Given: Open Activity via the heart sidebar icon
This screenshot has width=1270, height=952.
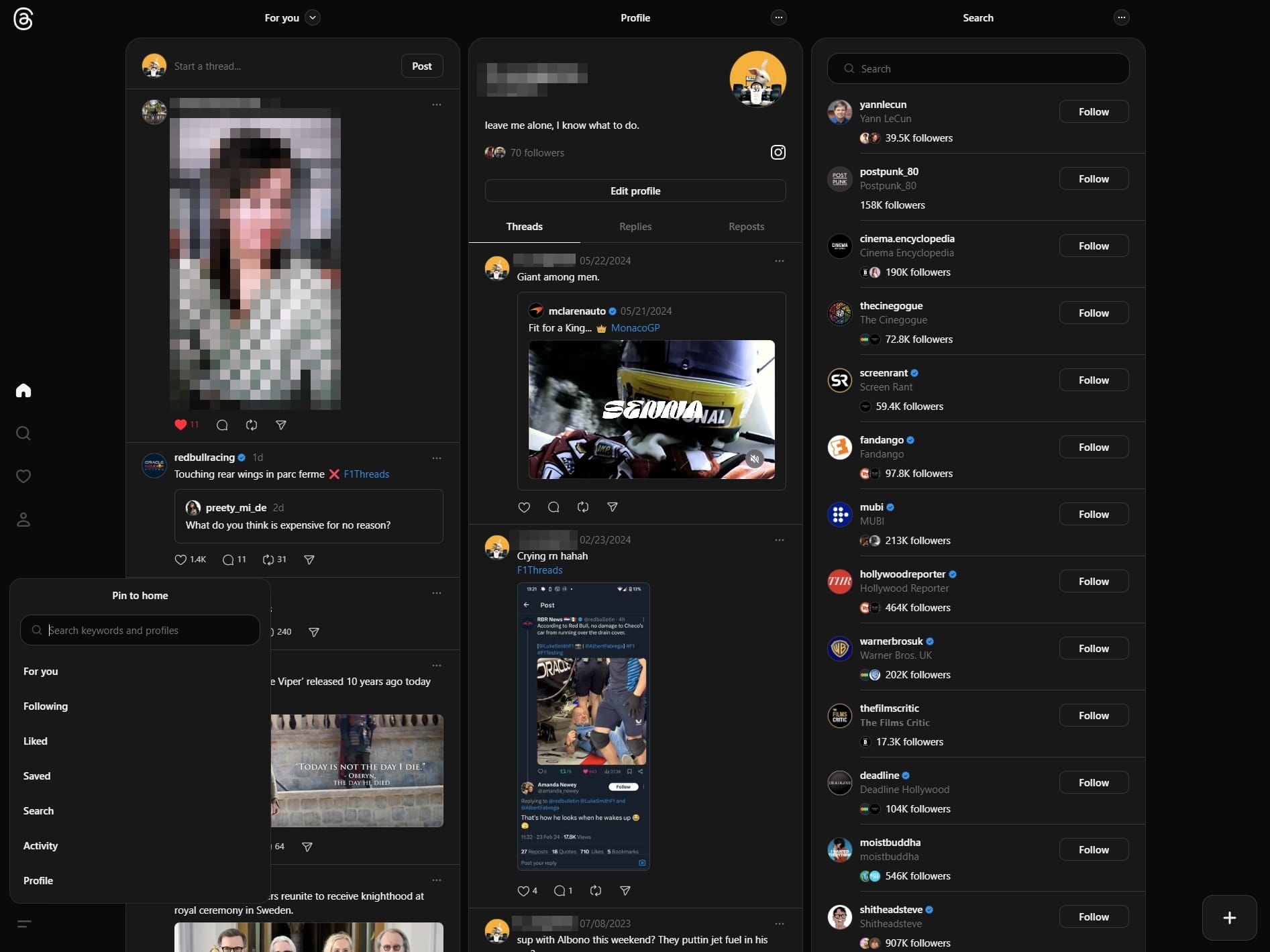Looking at the screenshot, I should point(23,476).
